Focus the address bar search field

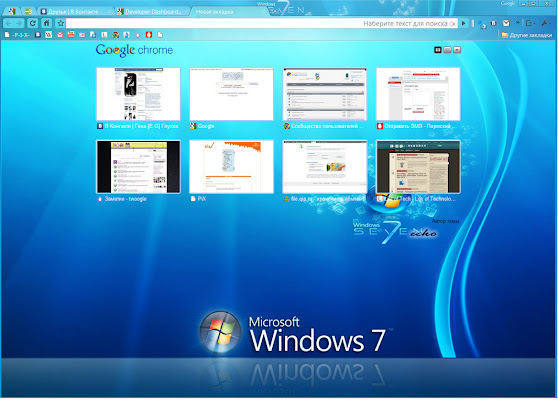click(262, 23)
